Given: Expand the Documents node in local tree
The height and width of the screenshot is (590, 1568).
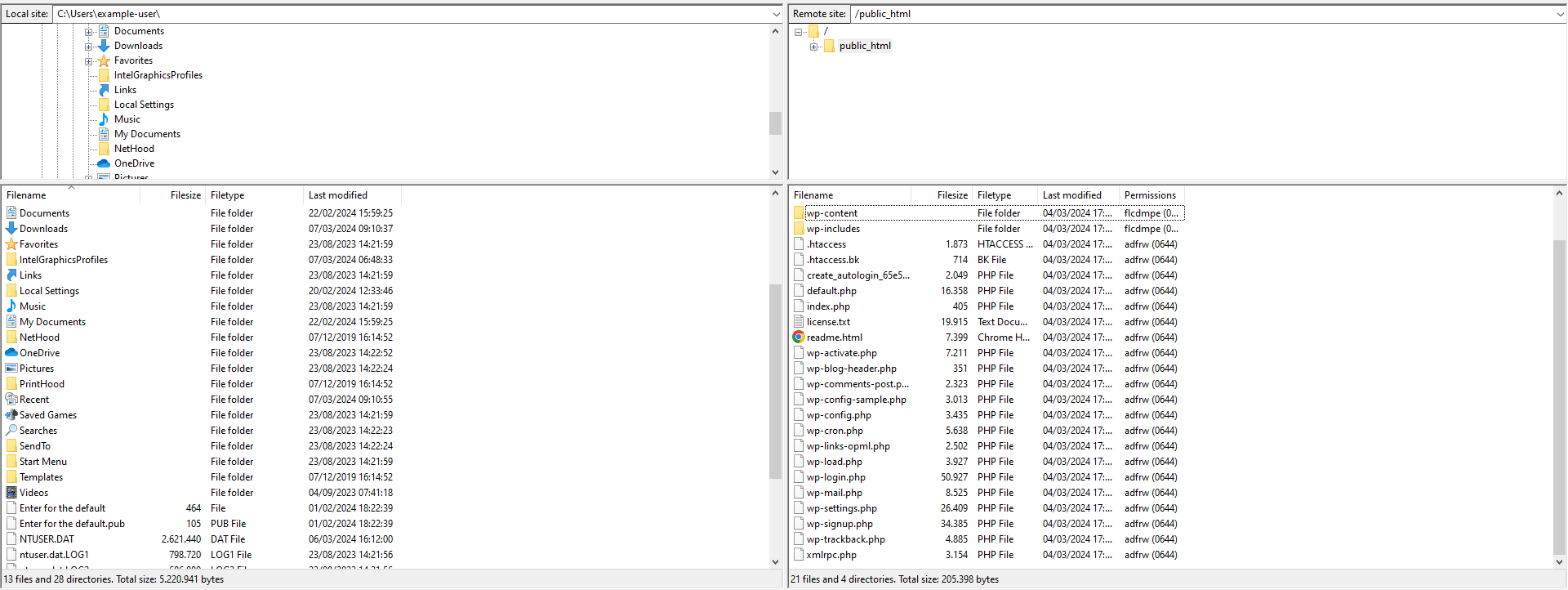Looking at the screenshot, I should point(88,32).
